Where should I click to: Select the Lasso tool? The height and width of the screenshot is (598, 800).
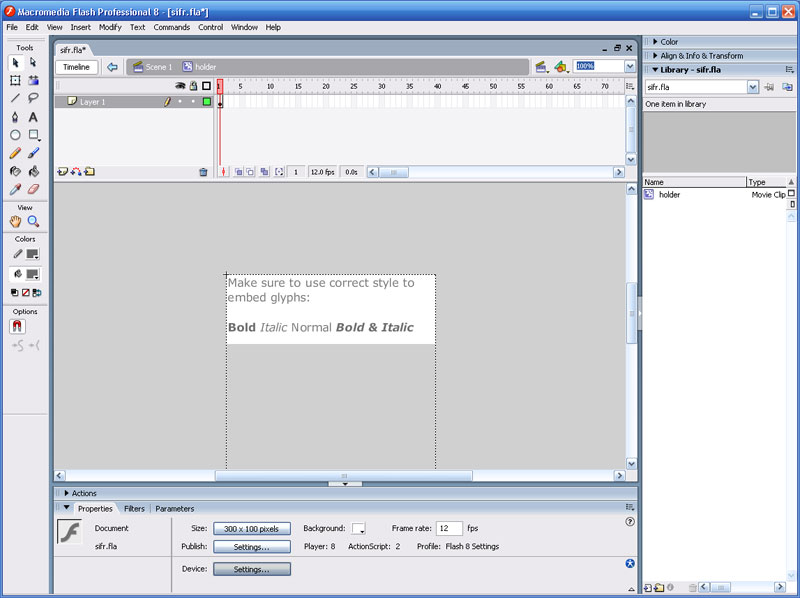point(33,98)
